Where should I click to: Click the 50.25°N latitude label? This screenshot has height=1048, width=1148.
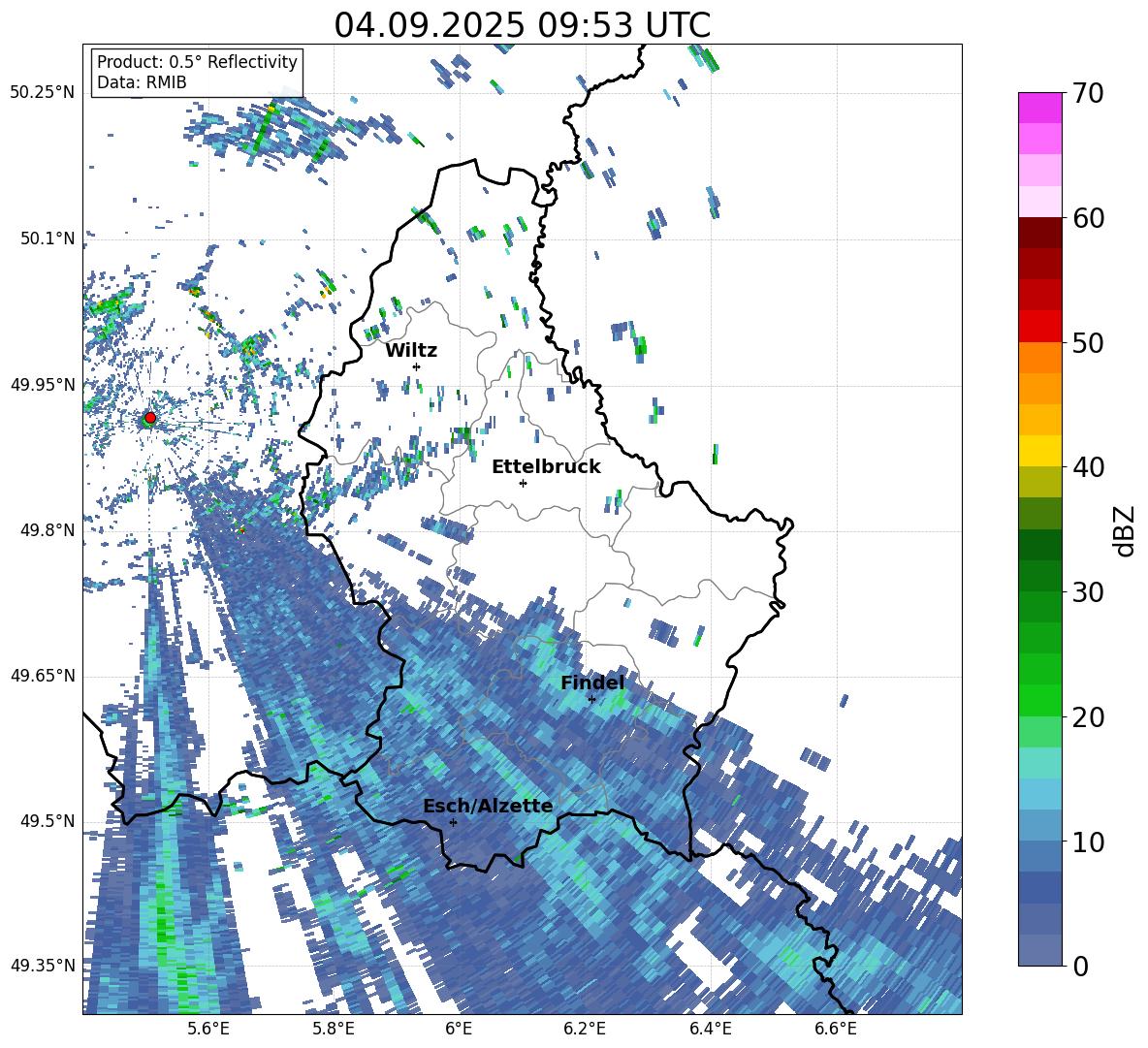click(43, 93)
